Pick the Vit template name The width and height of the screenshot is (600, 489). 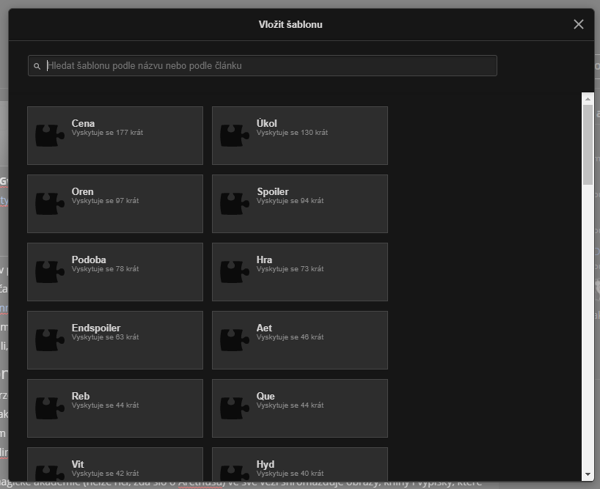point(78,464)
